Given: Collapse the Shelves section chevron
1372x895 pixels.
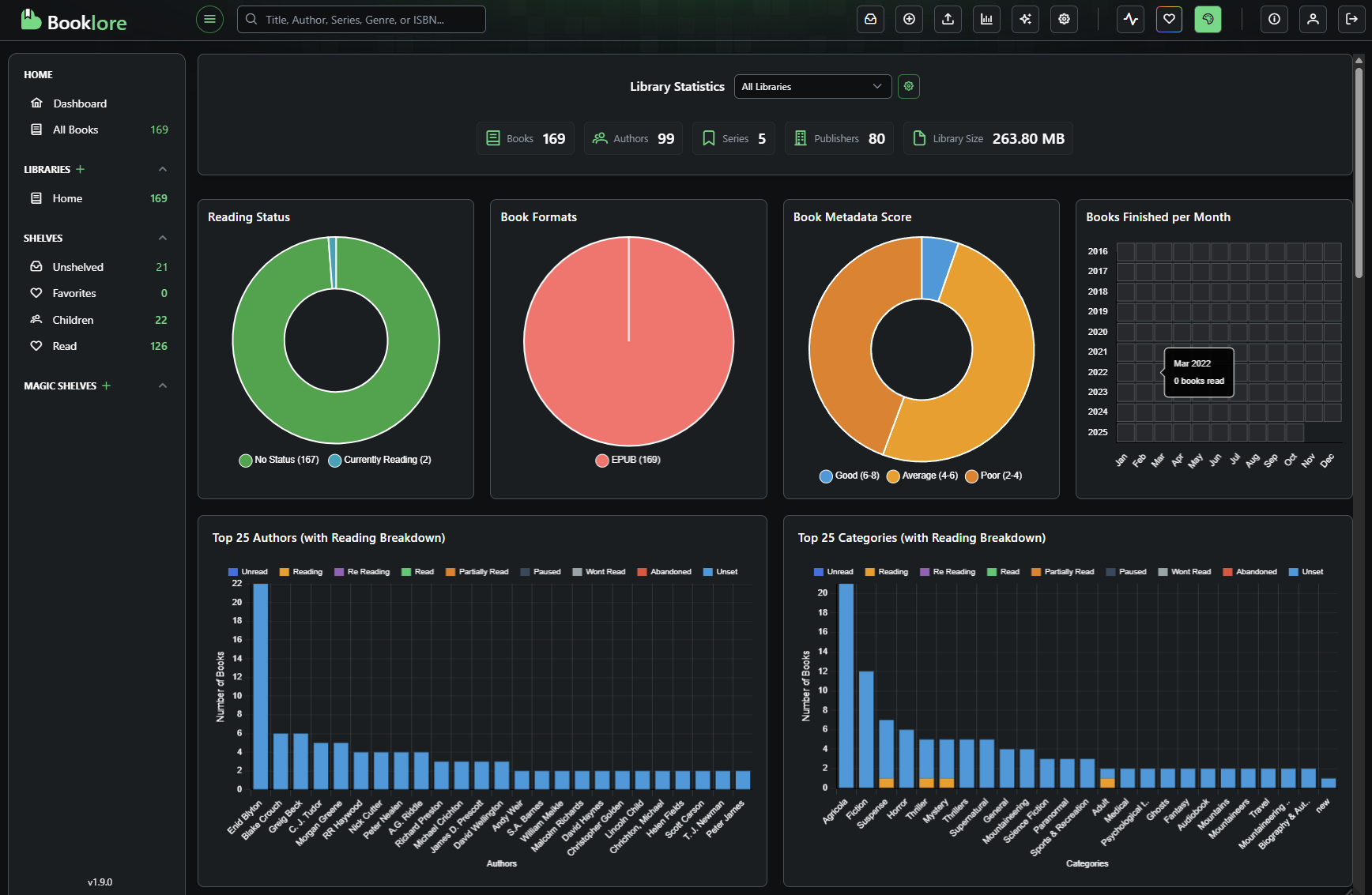Looking at the screenshot, I should pyautogui.click(x=163, y=238).
